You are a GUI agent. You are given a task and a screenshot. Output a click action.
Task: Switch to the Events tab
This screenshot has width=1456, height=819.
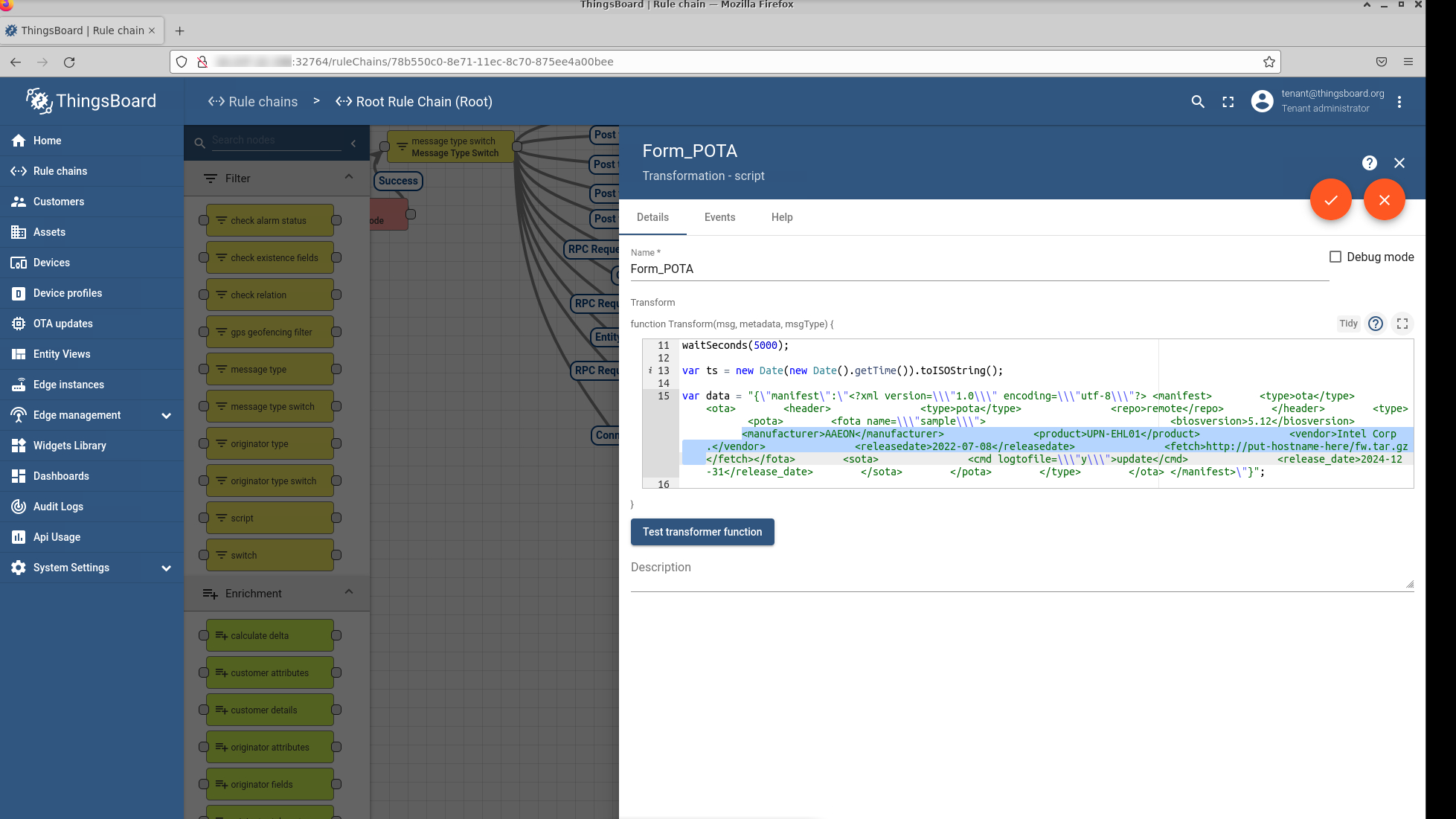(x=719, y=217)
